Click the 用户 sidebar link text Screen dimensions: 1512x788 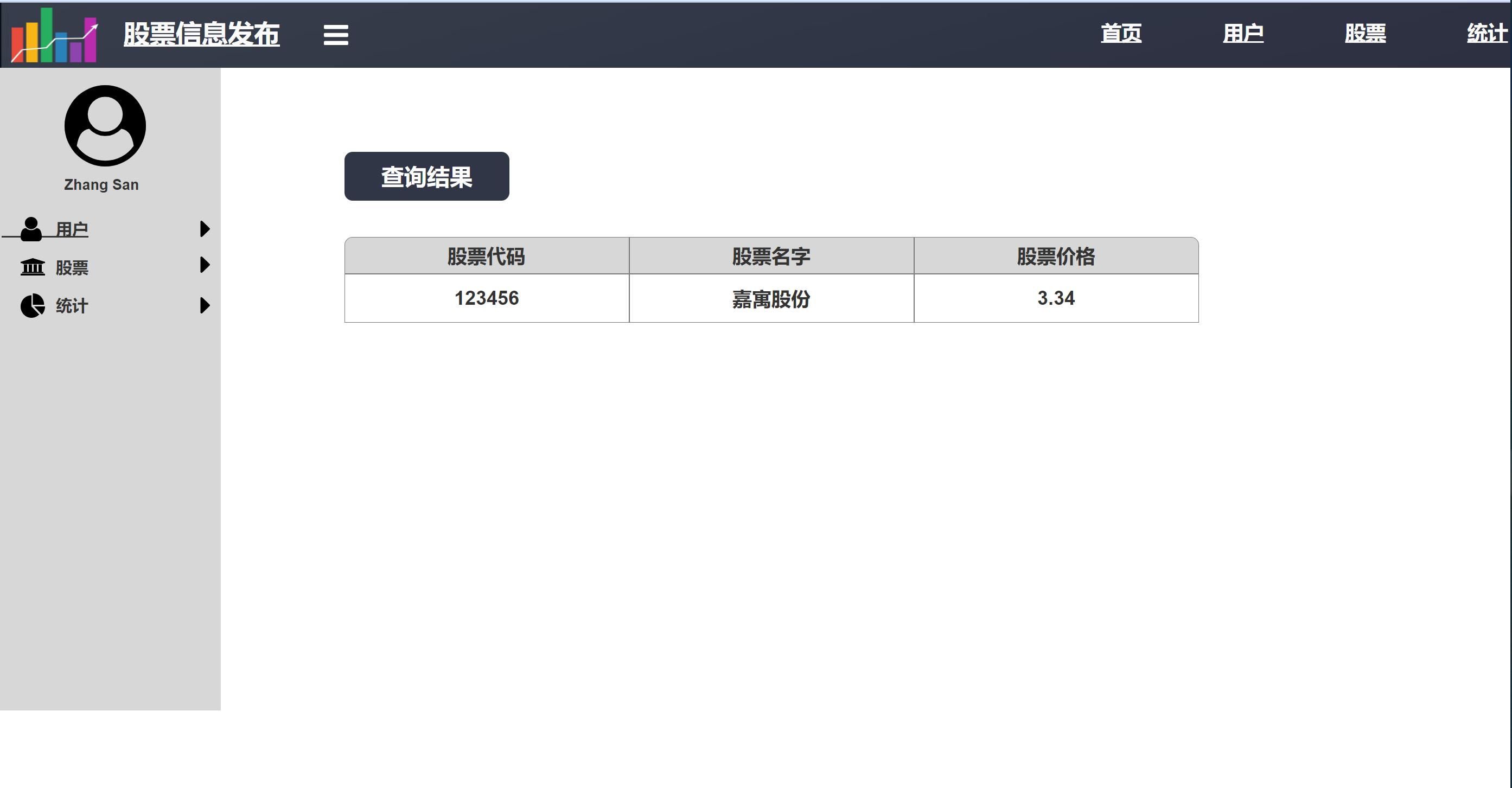pos(72,229)
